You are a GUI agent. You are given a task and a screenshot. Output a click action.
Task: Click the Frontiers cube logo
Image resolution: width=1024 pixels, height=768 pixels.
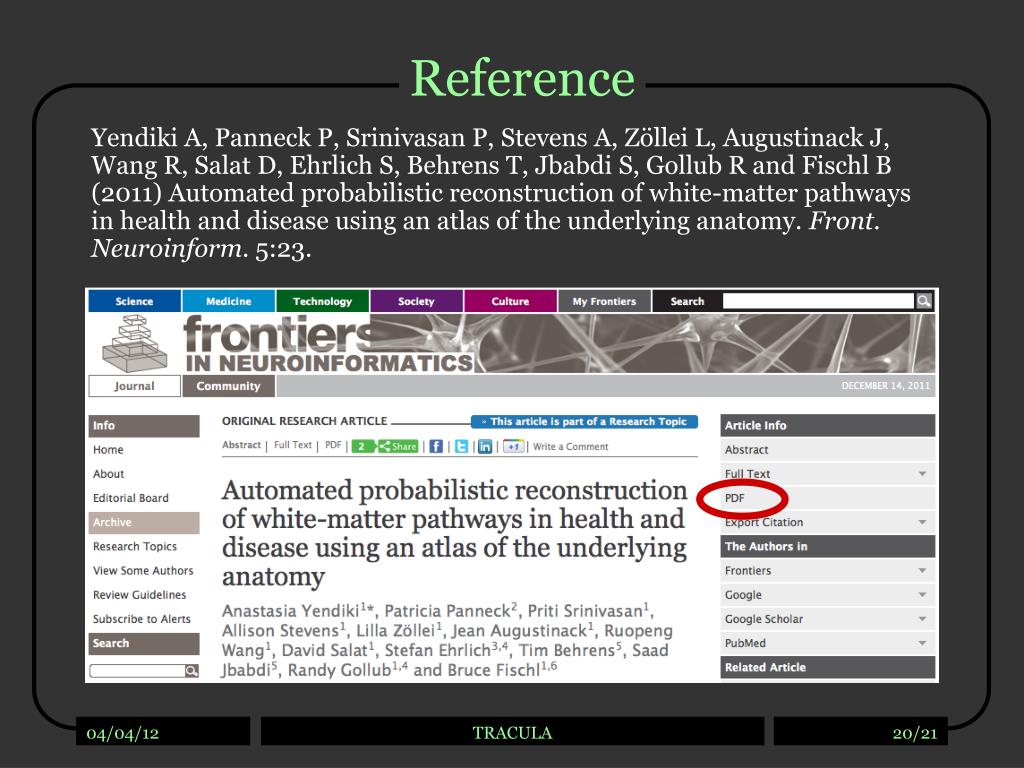pyautogui.click(x=135, y=344)
